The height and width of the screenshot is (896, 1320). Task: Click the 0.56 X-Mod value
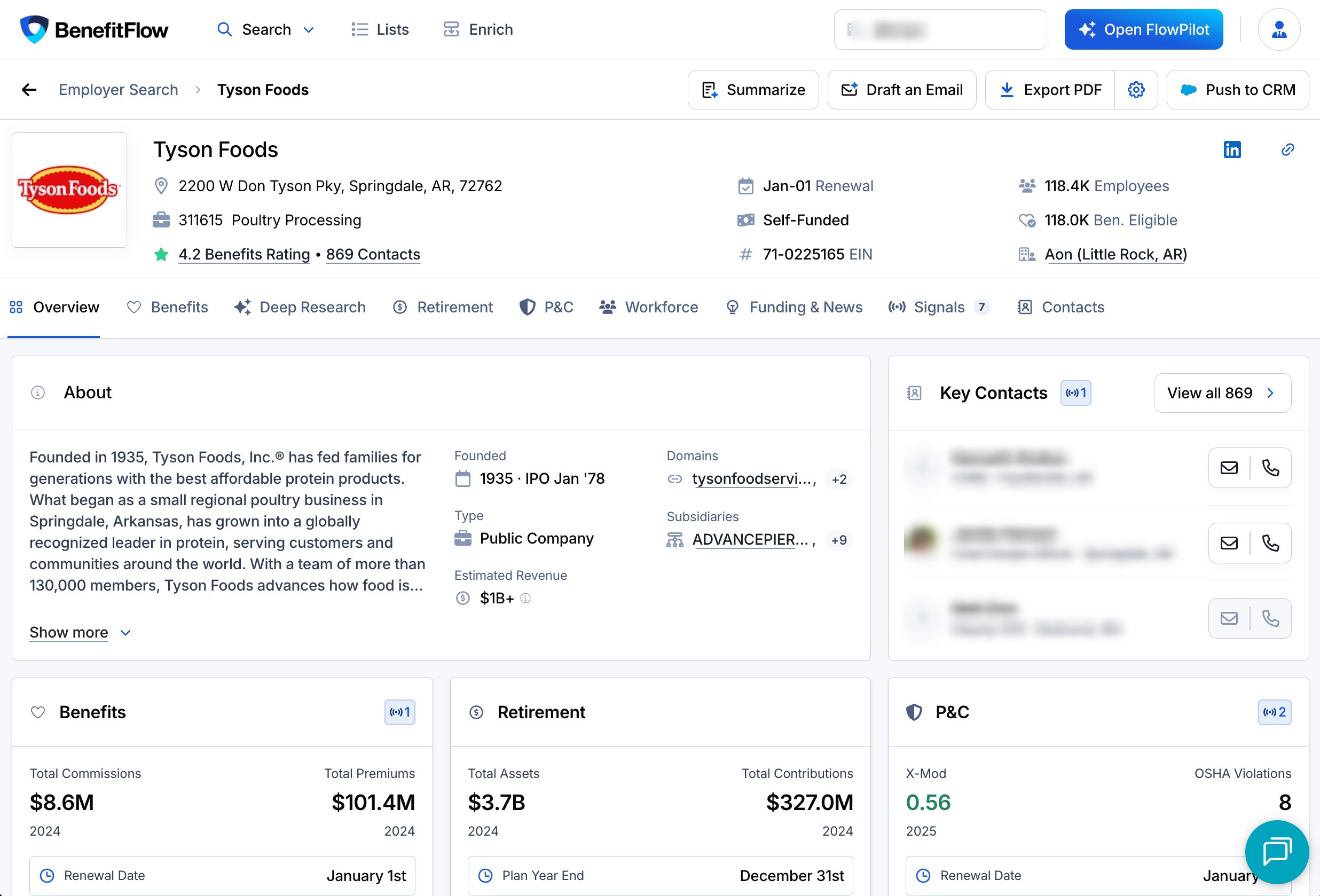pos(928,803)
